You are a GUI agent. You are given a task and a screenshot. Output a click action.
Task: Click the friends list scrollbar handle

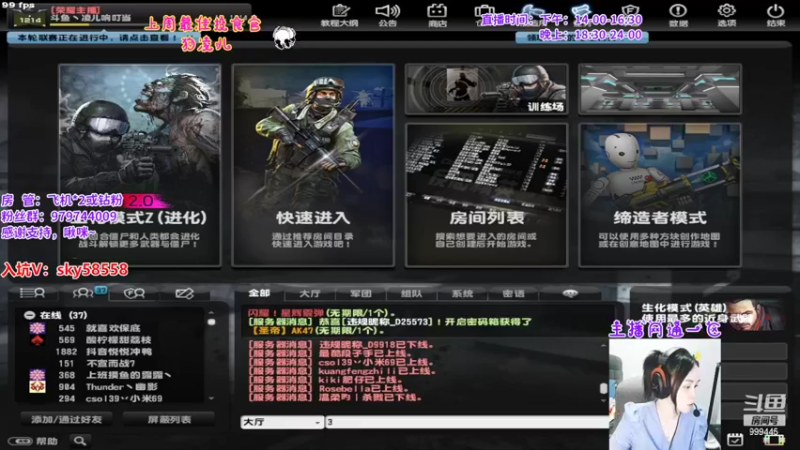(x=211, y=322)
